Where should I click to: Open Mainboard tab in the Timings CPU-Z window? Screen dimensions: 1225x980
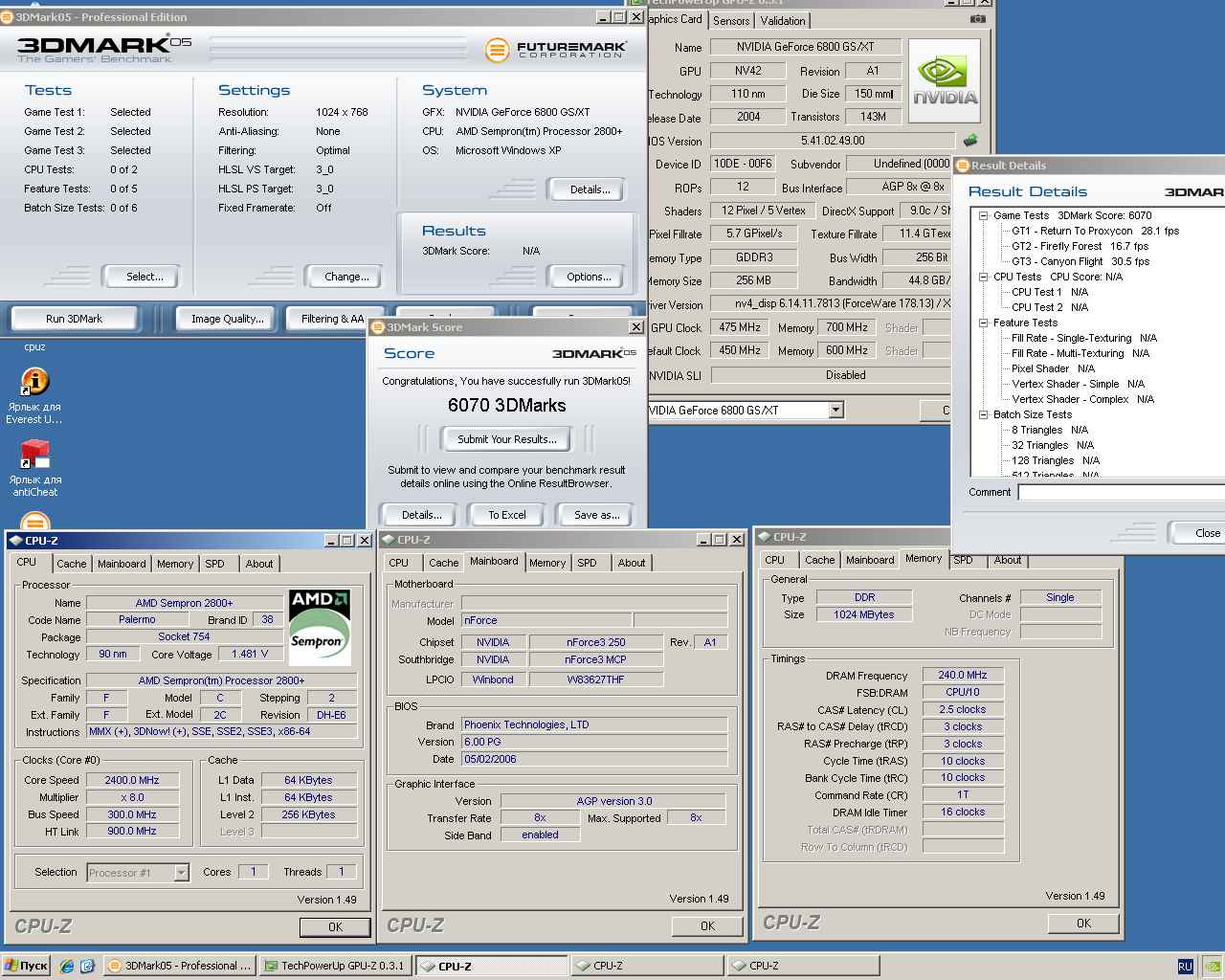[870, 561]
